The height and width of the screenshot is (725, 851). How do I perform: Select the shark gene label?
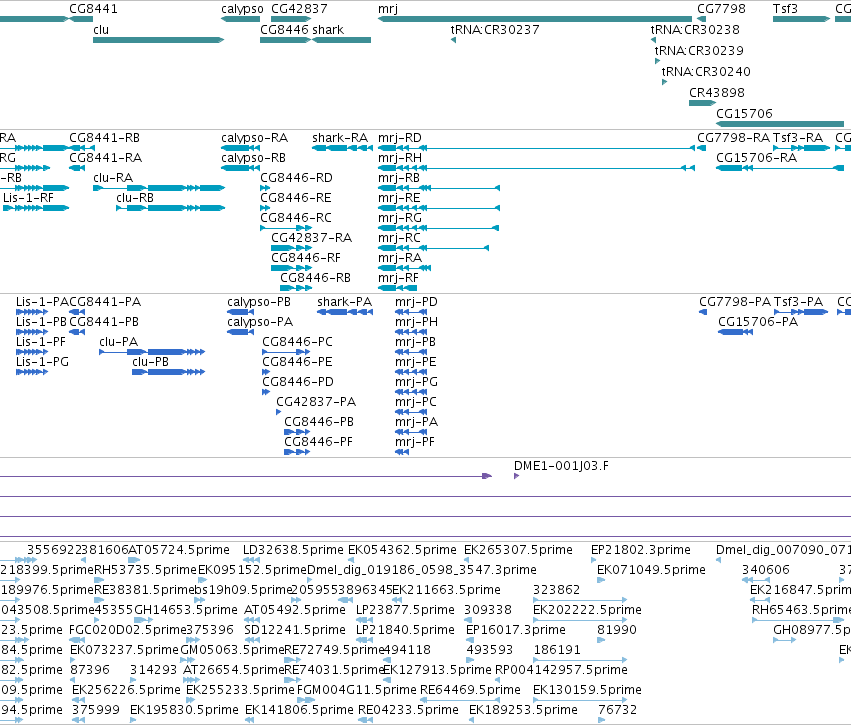(328, 30)
